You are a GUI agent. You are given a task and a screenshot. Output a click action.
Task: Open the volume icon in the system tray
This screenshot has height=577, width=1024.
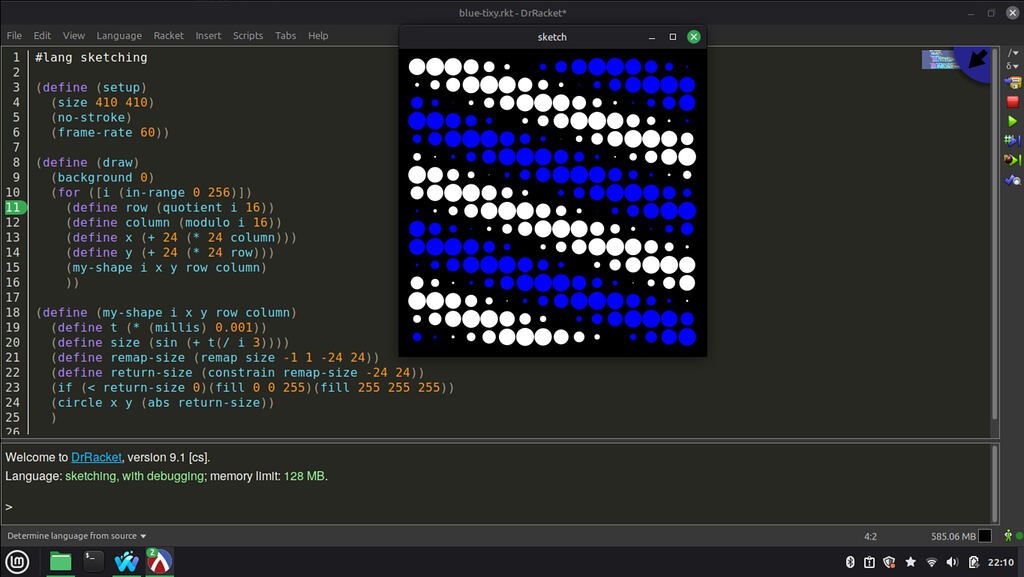click(x=951, y=562)
